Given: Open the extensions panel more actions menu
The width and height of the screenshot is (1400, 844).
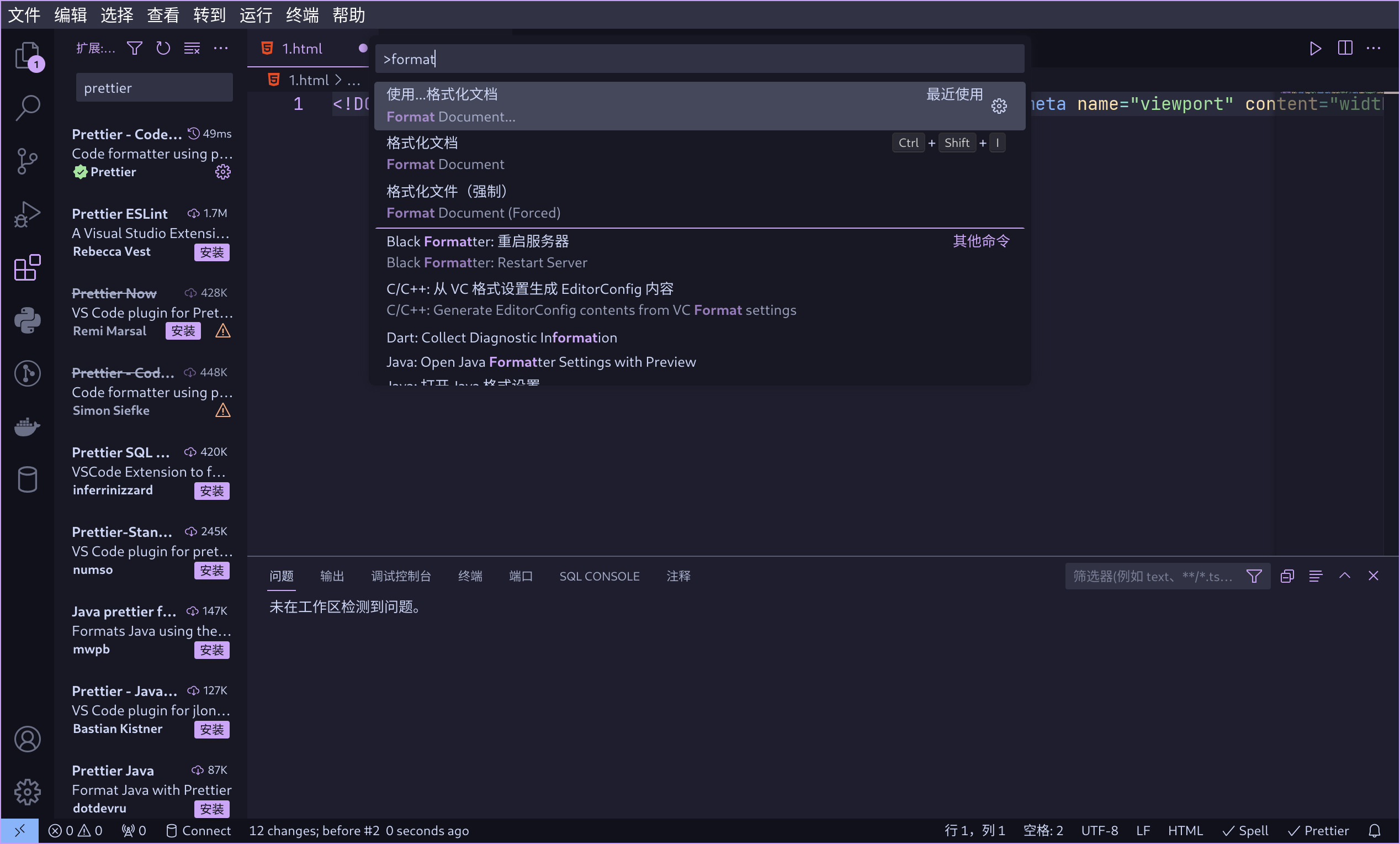Looking at the screenshot, I should 221,48.
